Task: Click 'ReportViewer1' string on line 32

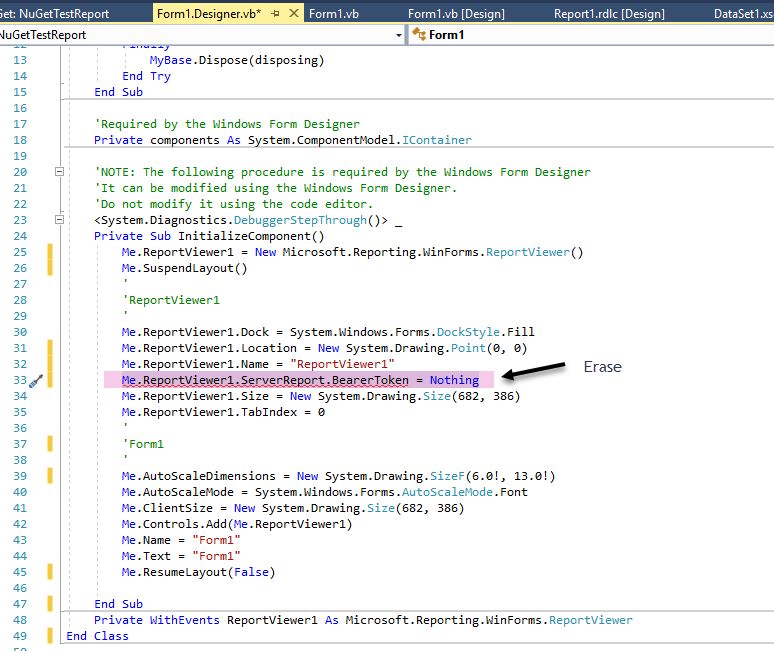Action: point(342,364)
